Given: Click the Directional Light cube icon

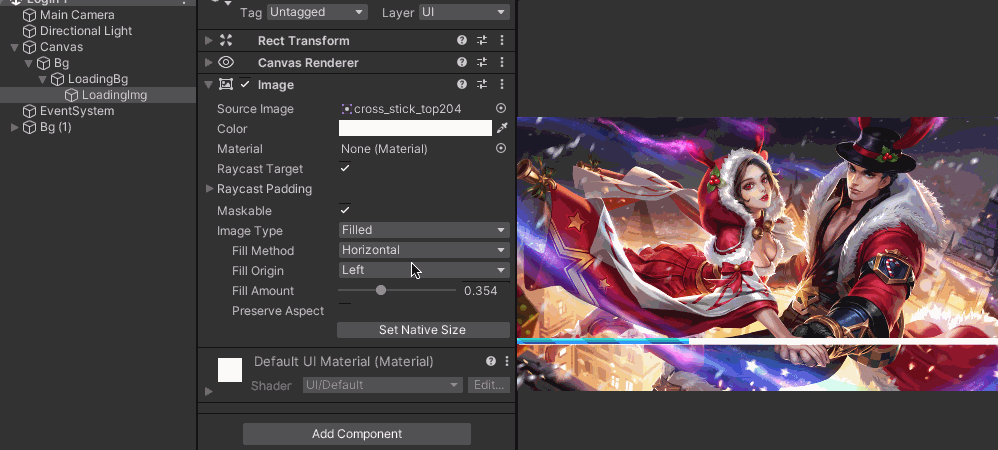Looking at the screenshot, I should point(29,31).
